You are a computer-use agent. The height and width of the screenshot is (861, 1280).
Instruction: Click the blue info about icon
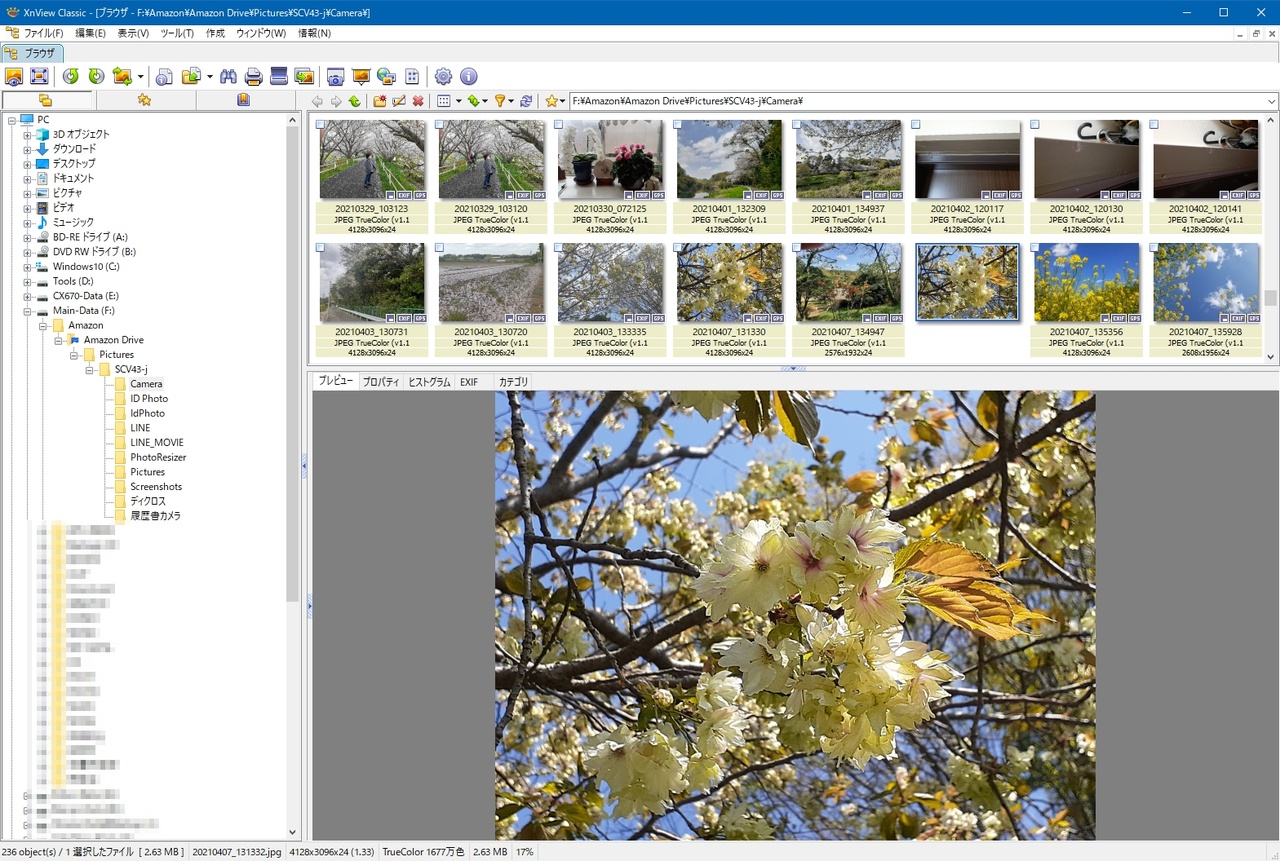468,76
